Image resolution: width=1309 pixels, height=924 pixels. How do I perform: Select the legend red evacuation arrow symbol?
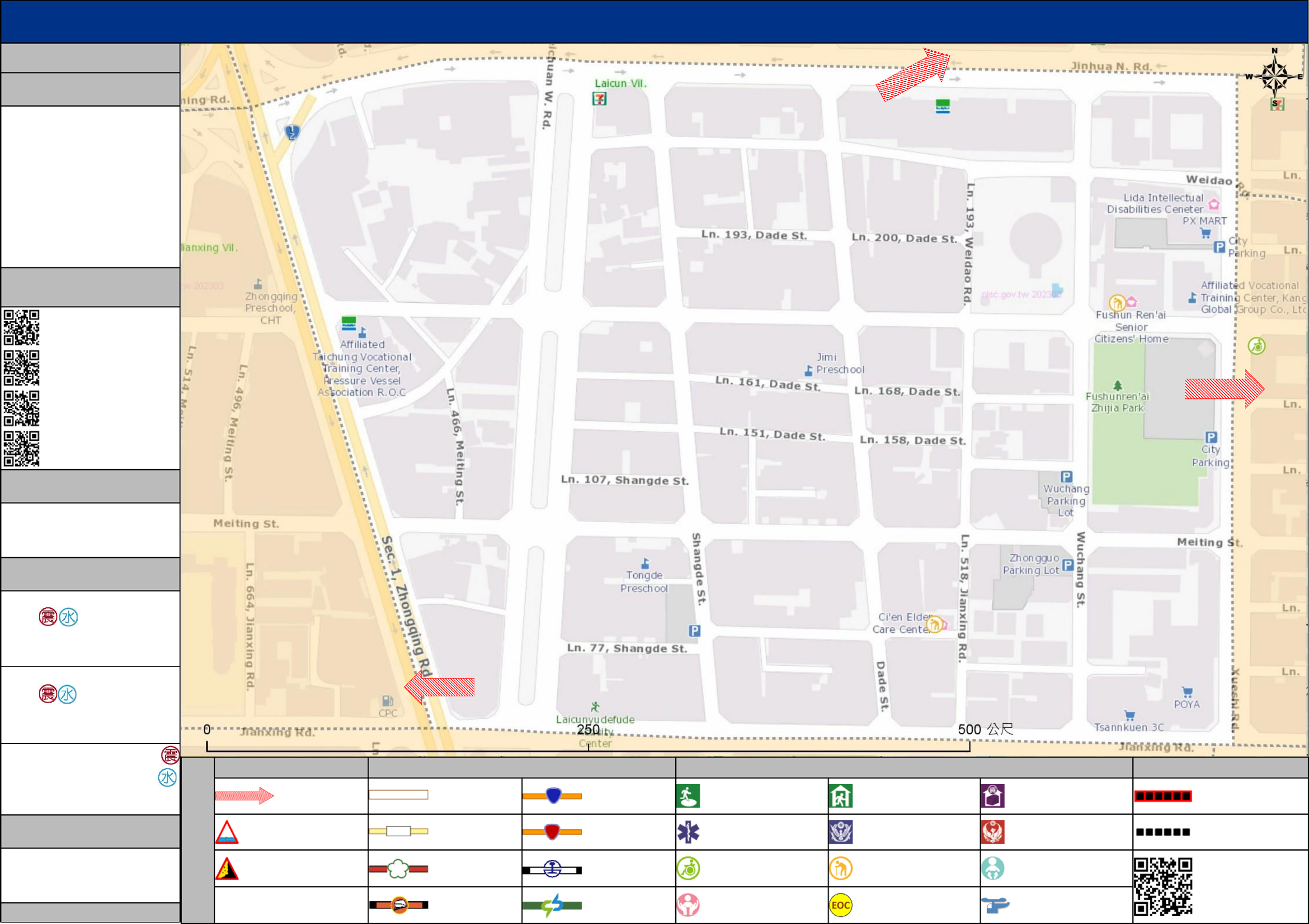pyautogui.click(x=245, y=796)
